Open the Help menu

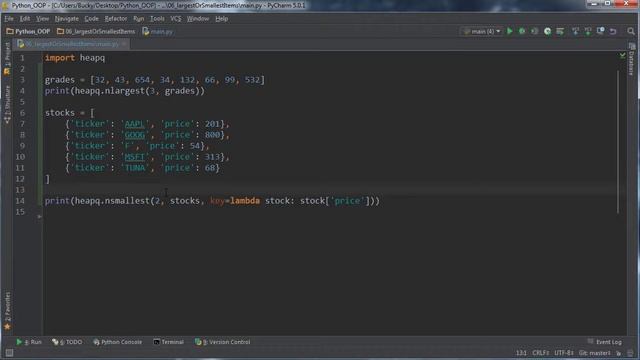[x=222, y=19]
